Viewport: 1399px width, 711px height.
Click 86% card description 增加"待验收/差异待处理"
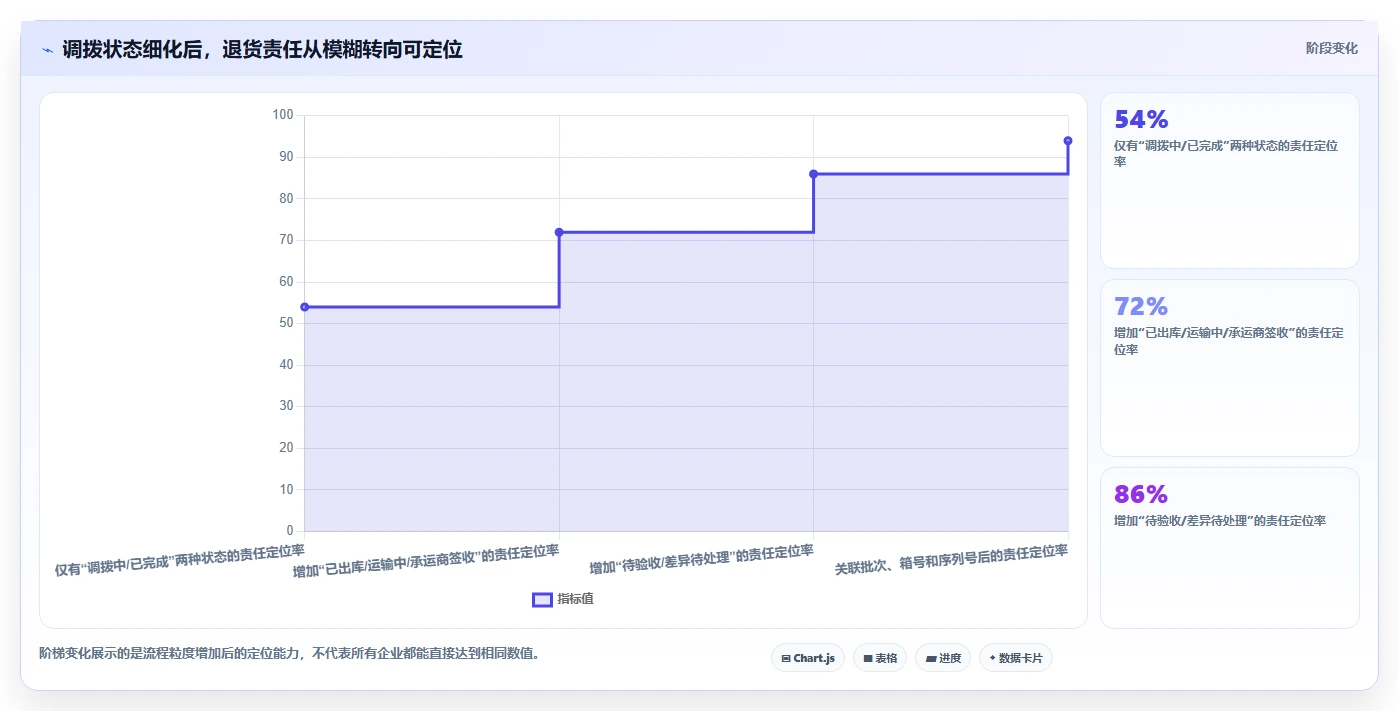click(1220, 521)
